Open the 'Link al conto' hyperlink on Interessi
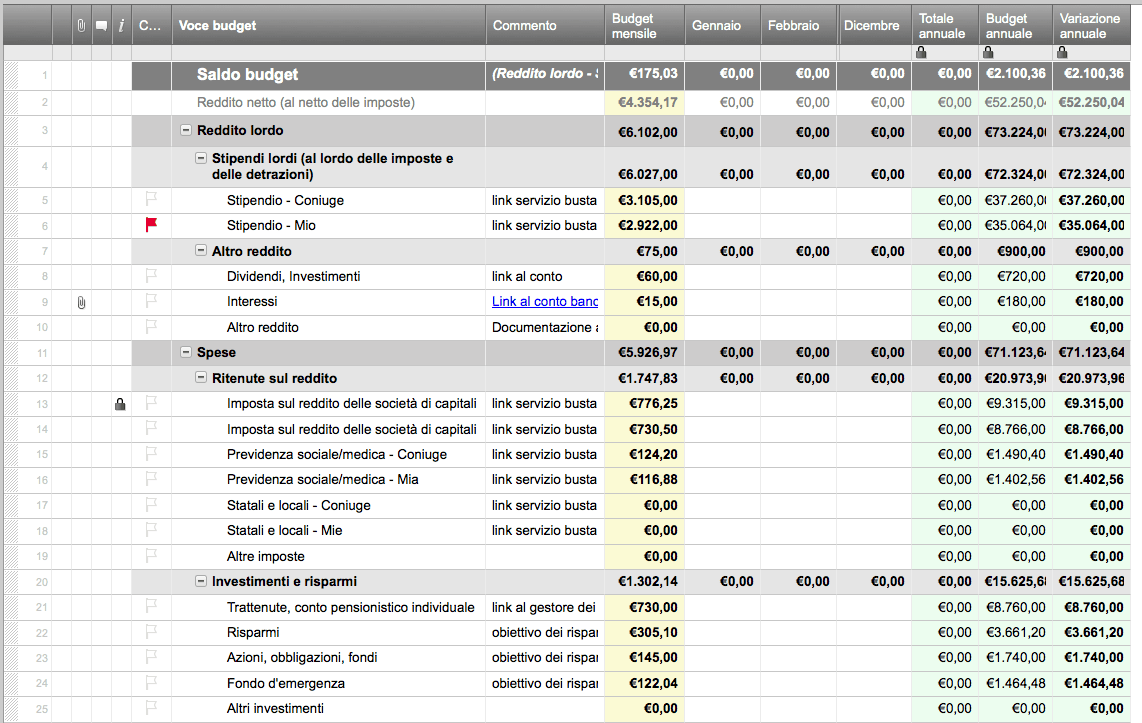Screen dimensions: 1142x723 545,302
